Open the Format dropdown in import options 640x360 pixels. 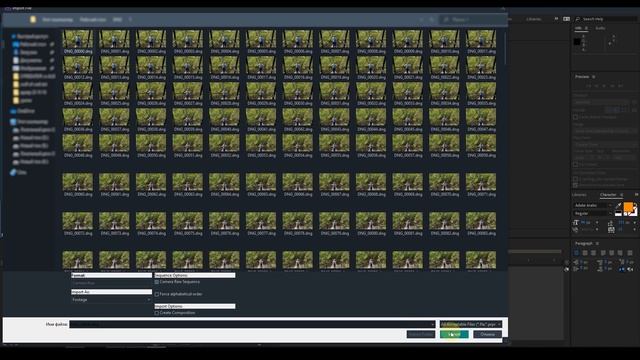point(111,283)
